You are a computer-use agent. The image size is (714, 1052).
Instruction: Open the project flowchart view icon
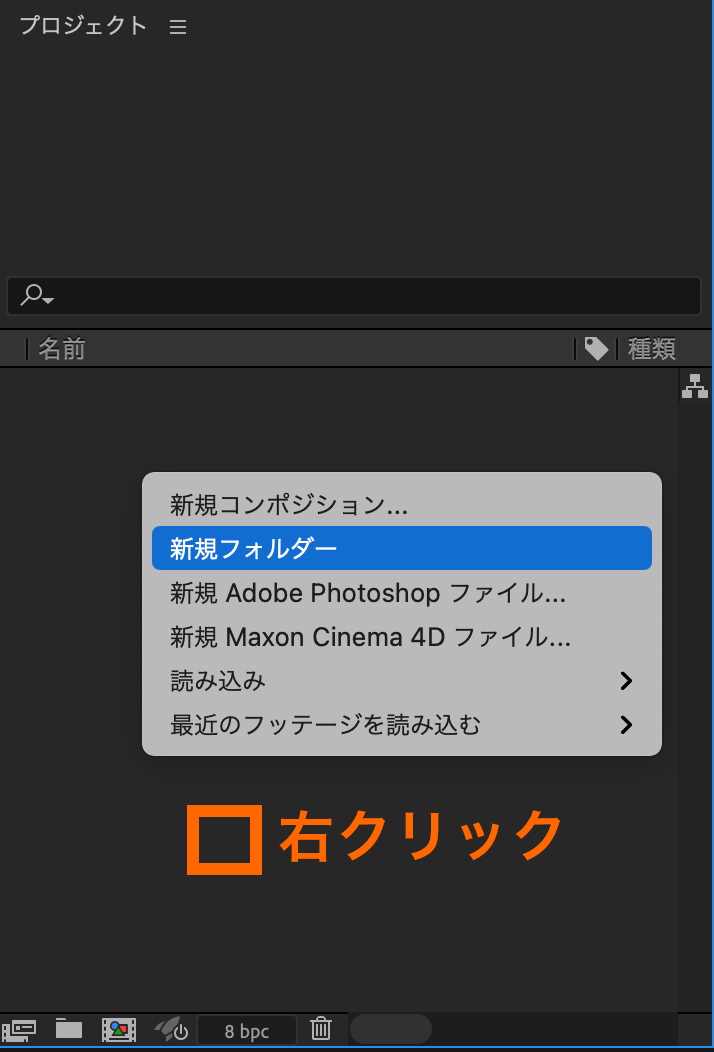coord(694,386)
